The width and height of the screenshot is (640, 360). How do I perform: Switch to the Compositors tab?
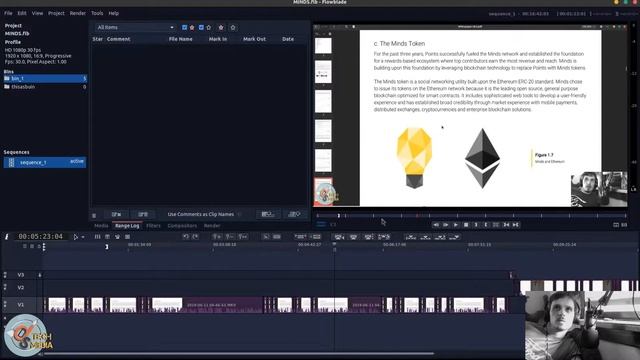coord(182,226)
